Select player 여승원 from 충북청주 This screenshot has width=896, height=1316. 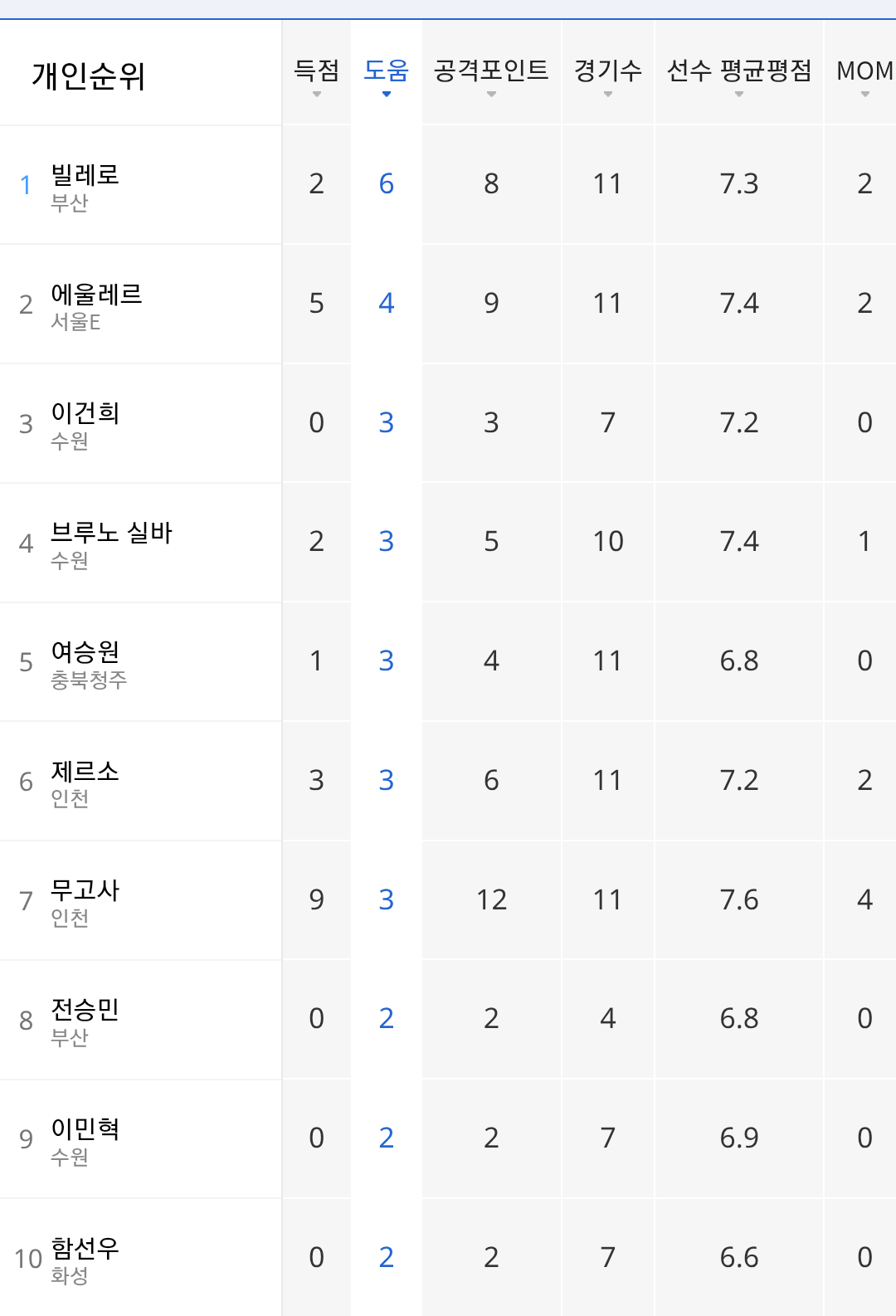tap(85, 652)
